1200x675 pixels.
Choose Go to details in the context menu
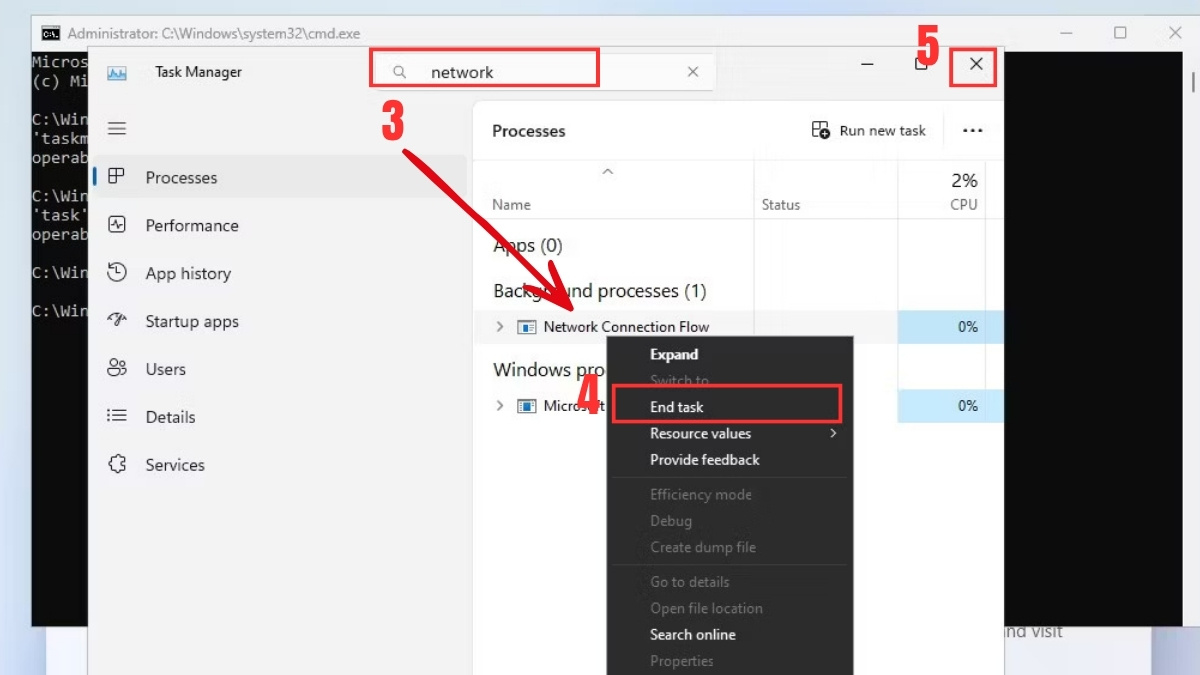(690, 582)
